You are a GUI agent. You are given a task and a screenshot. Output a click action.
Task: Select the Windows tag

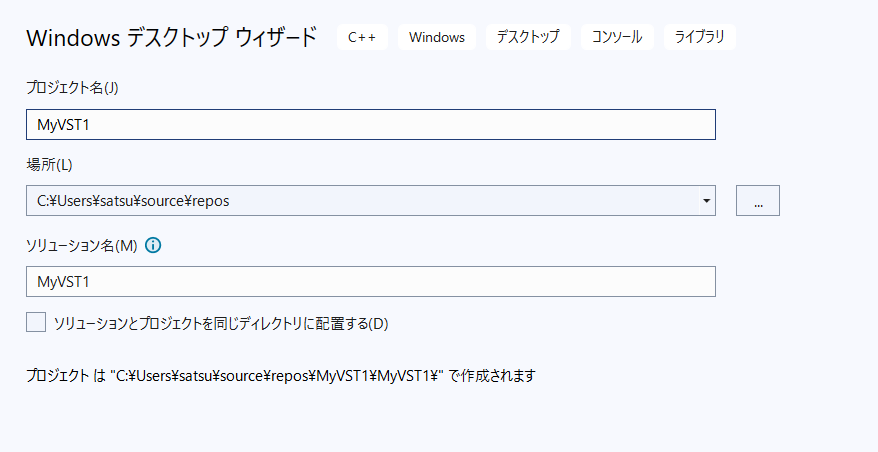click(x=437, y=37)
